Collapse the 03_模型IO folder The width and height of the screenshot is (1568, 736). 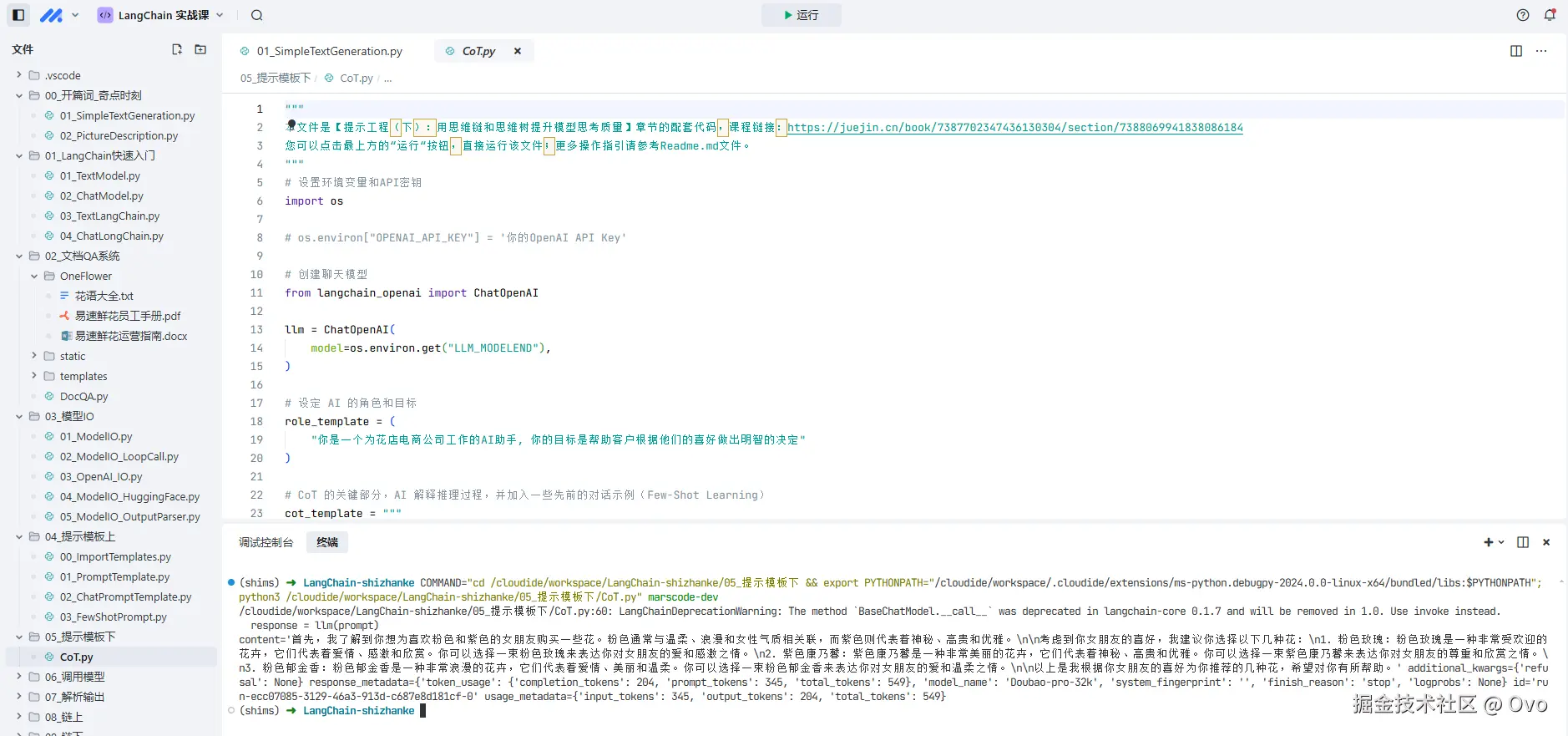[19, 416]
